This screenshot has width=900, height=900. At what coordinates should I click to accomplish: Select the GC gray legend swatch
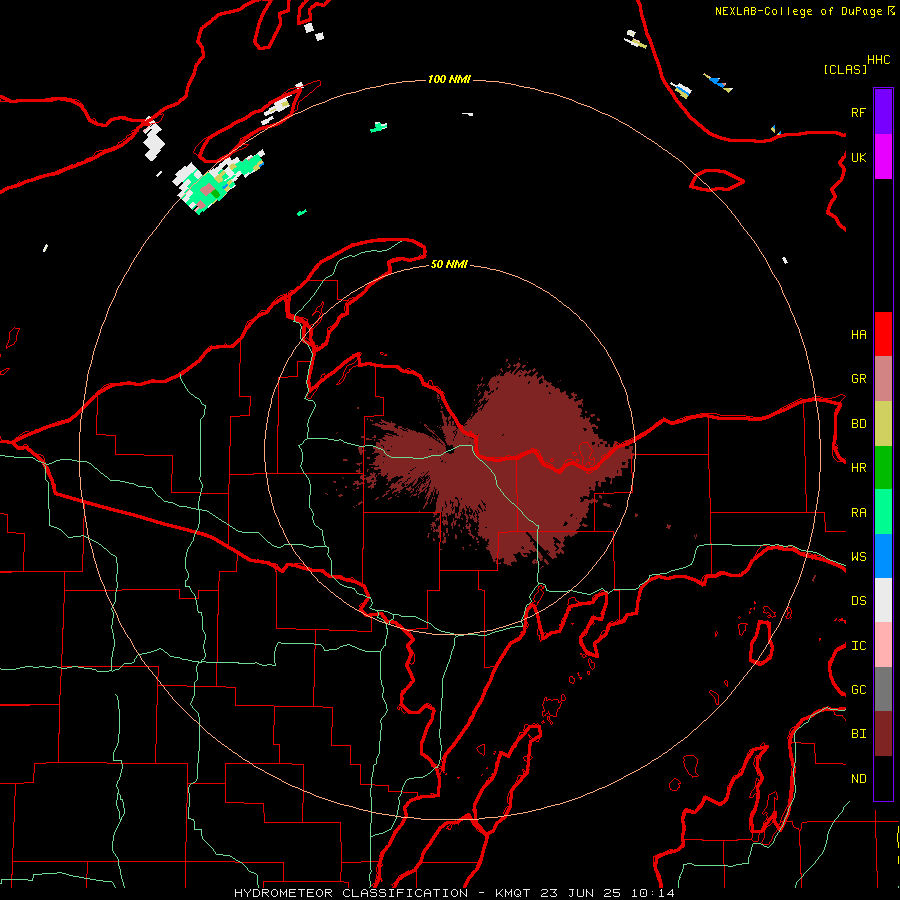[883, 689]
